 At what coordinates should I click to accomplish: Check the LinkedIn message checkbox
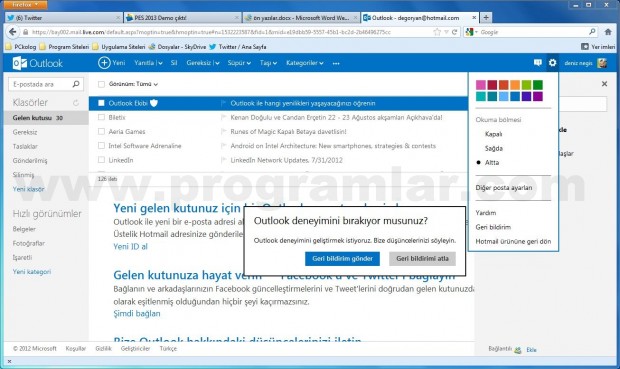coord(101,160)
